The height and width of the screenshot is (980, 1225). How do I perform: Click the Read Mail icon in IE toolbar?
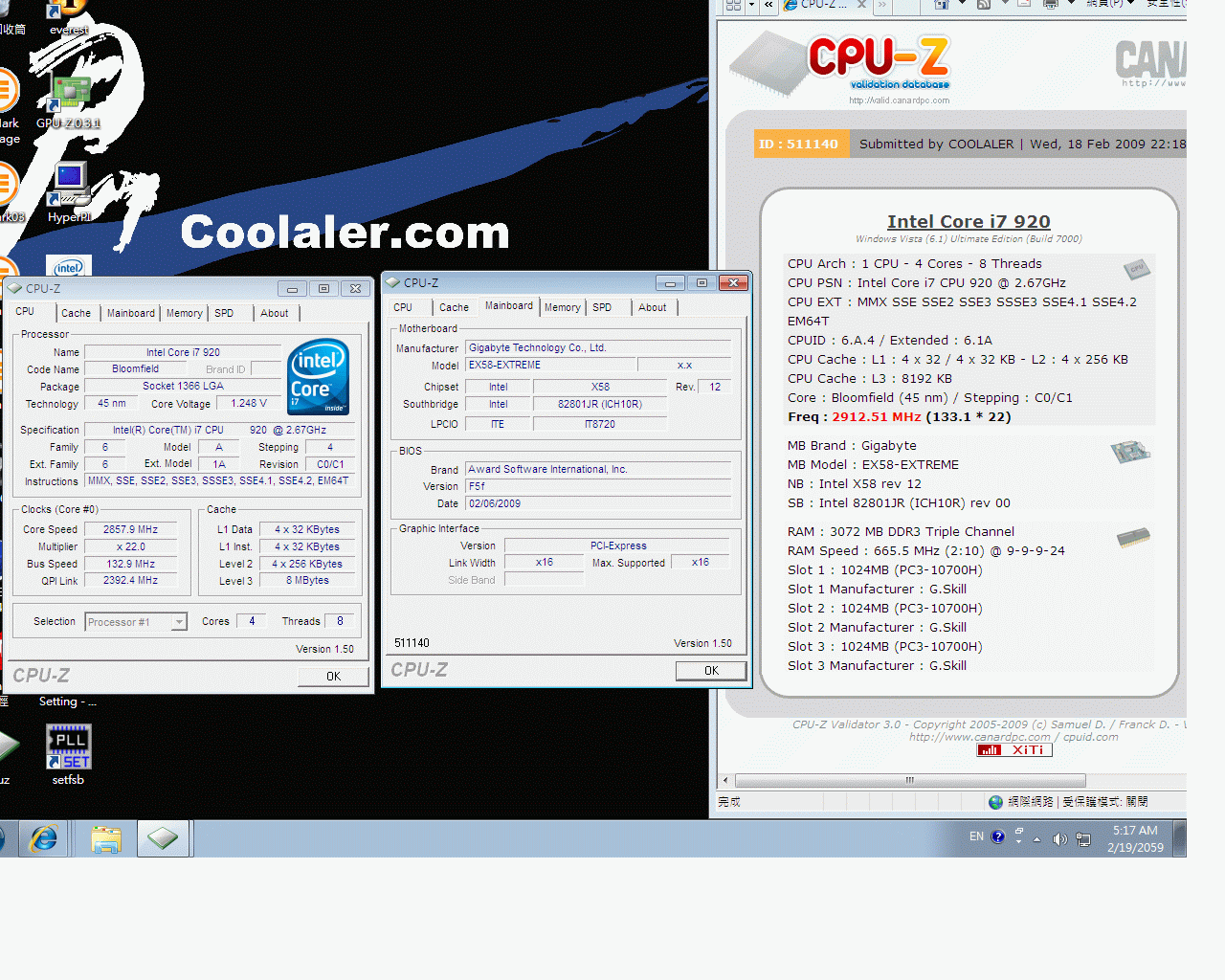pos(1024,4)
